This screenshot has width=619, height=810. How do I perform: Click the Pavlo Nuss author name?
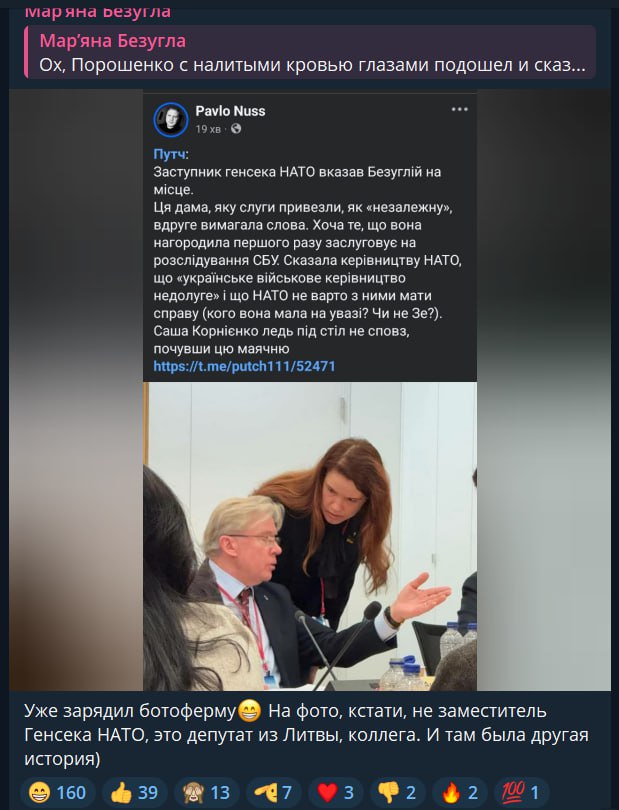[x=230, y=111]
